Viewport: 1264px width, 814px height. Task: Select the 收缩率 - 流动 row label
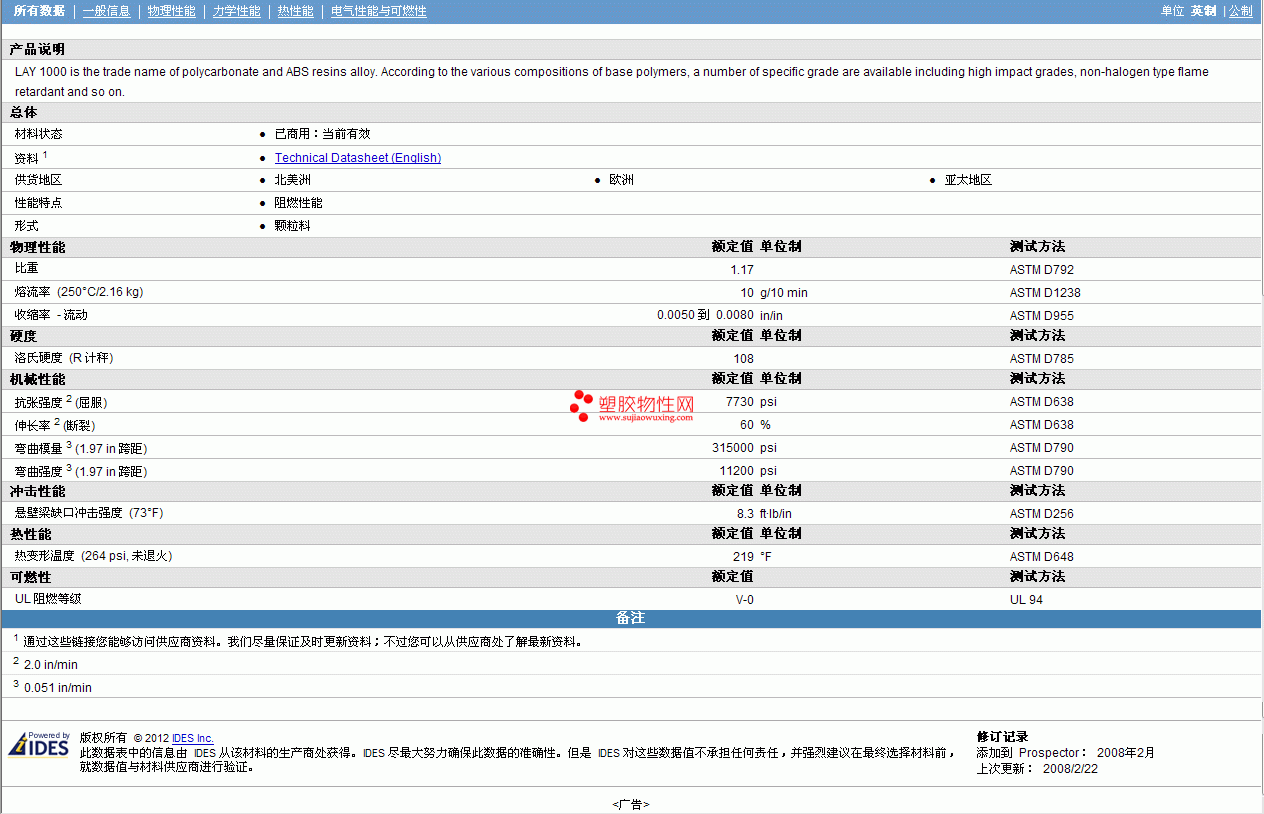tap(50, 316)
